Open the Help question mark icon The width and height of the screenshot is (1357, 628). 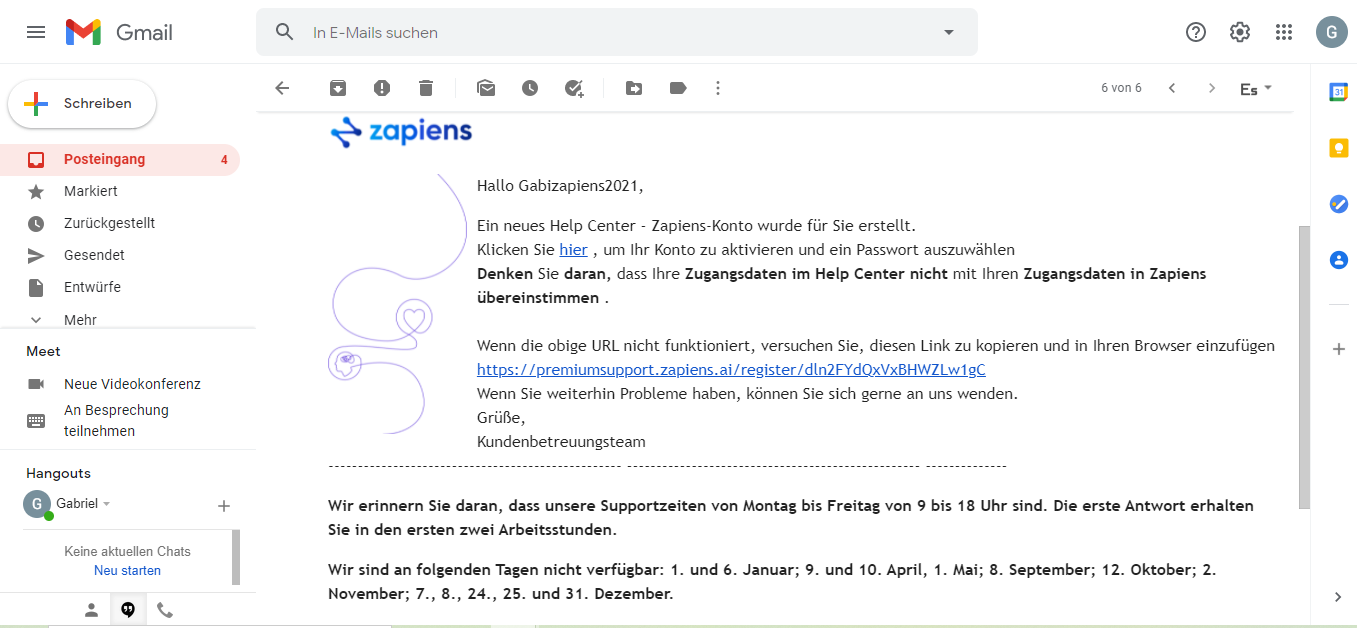[1196, 32]
